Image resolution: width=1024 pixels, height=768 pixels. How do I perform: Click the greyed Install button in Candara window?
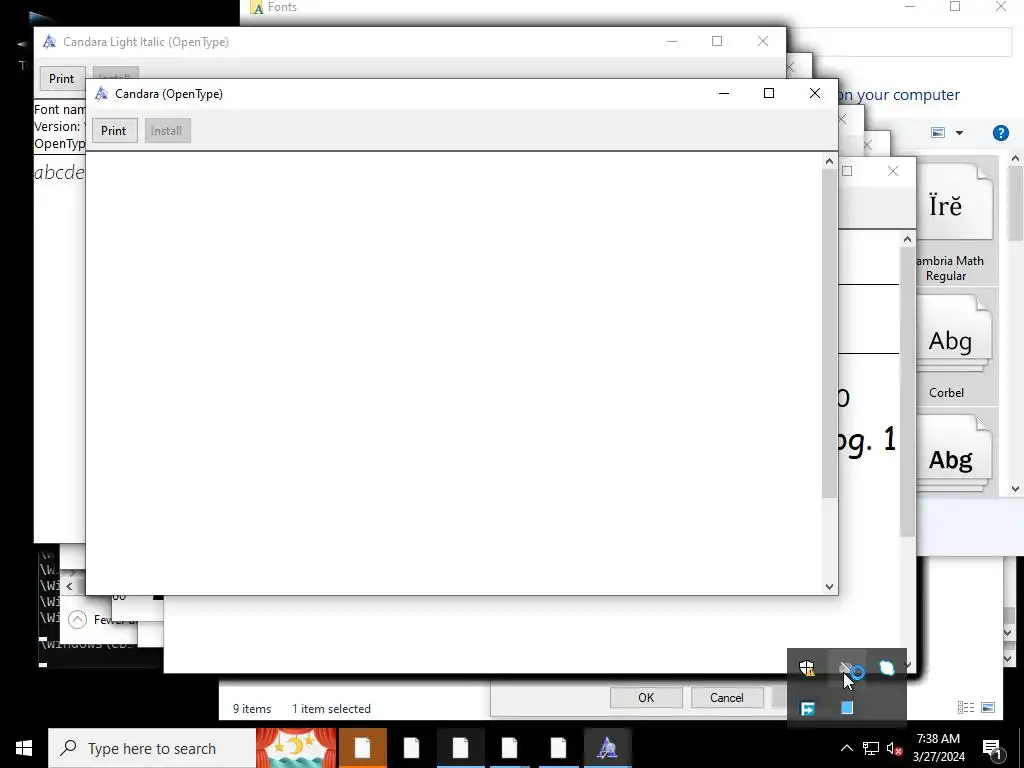(x=167, y=131)
